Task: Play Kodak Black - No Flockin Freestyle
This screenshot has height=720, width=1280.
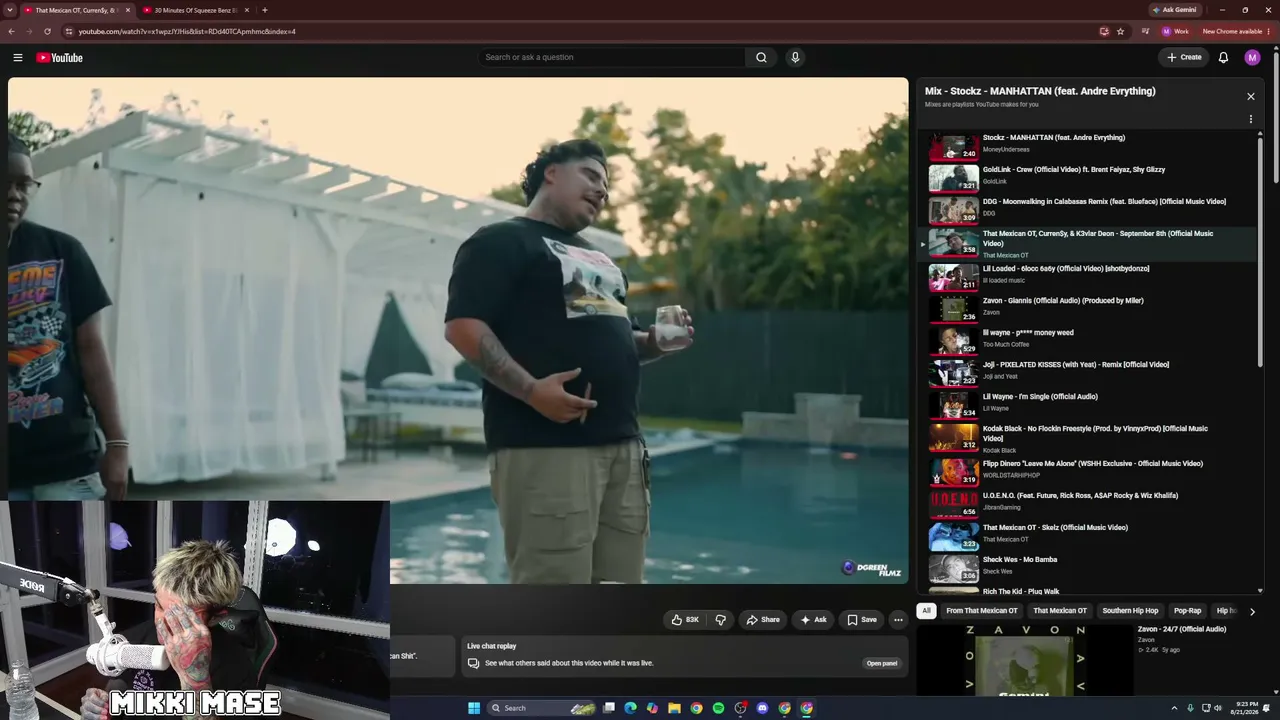Action: (x=1088, y=439)
